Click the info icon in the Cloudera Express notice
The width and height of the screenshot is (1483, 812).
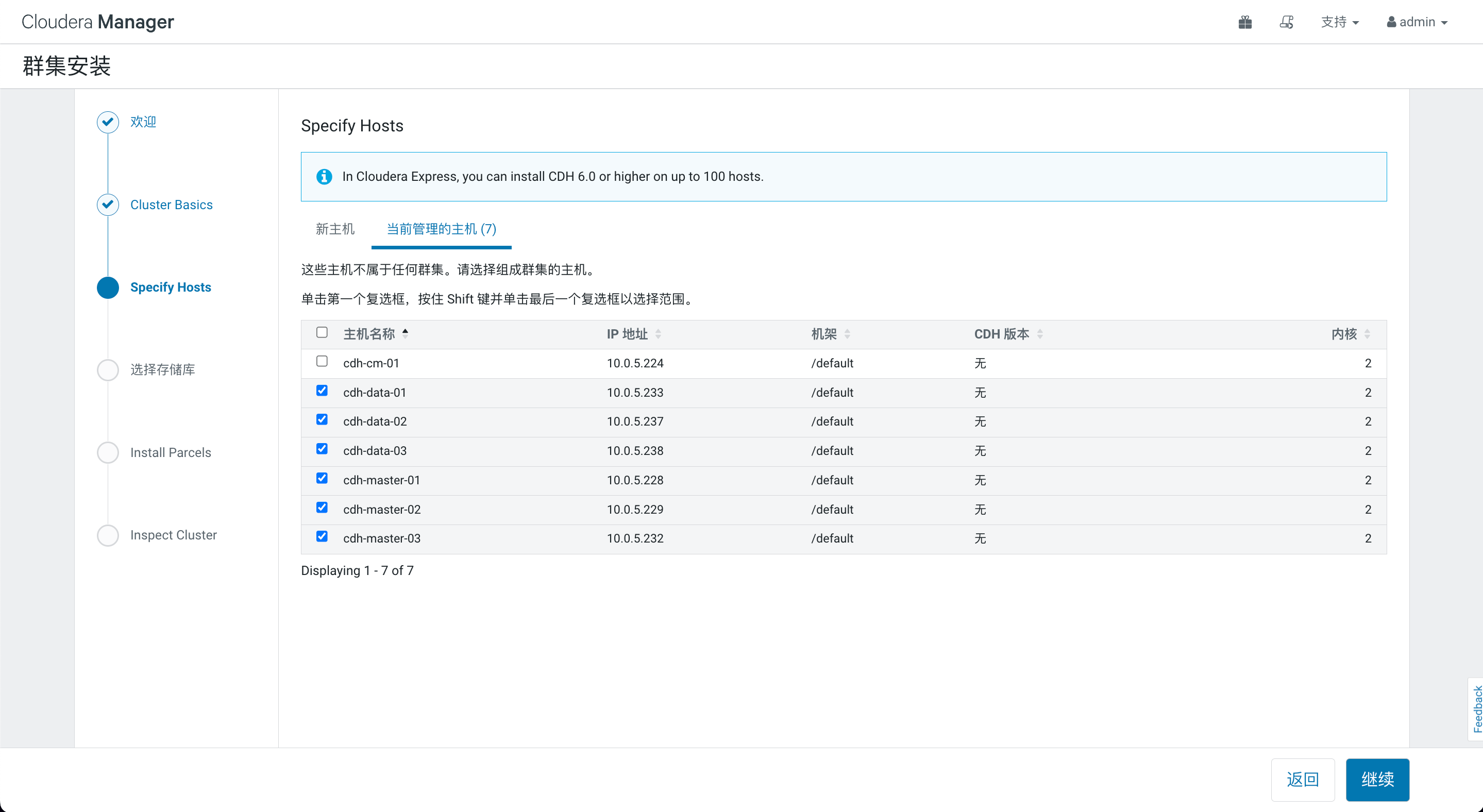tap(324, 177)
